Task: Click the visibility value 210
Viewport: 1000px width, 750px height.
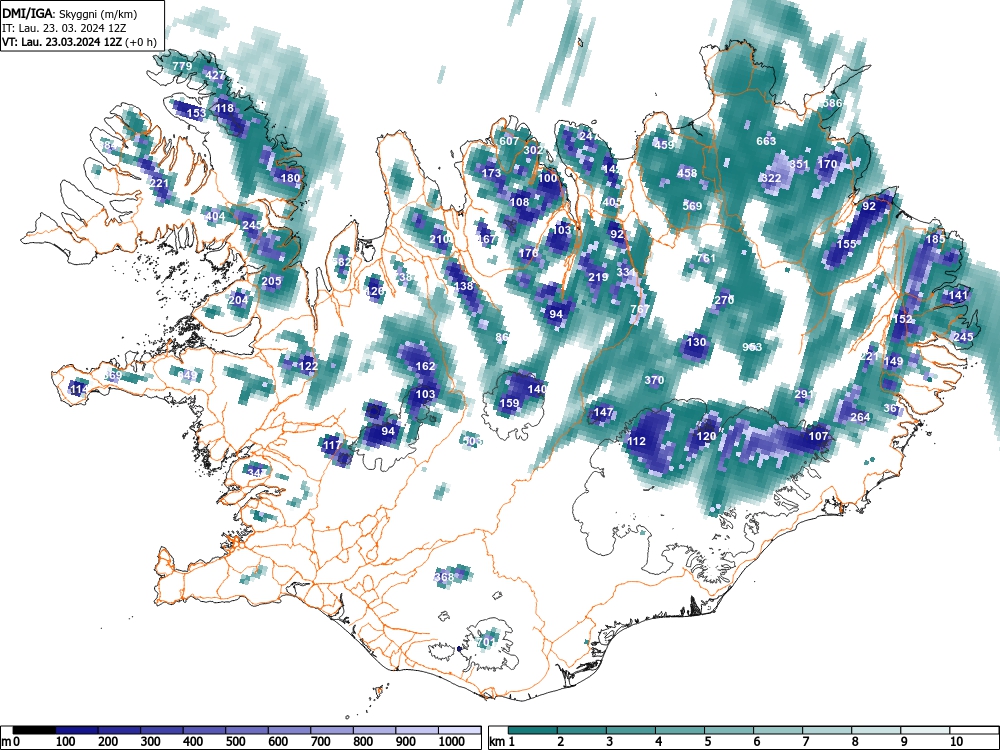Action: click(x=439, y=240)
